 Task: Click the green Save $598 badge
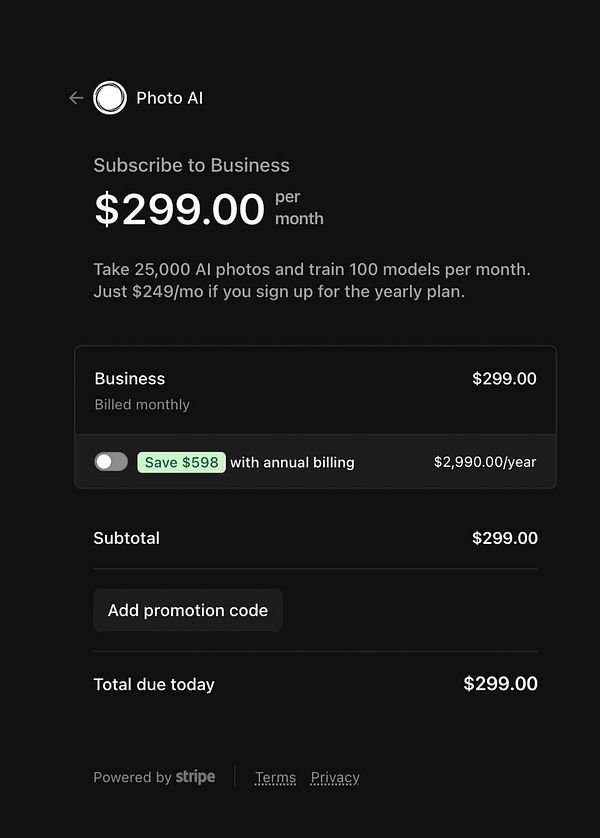coord(181,462)
